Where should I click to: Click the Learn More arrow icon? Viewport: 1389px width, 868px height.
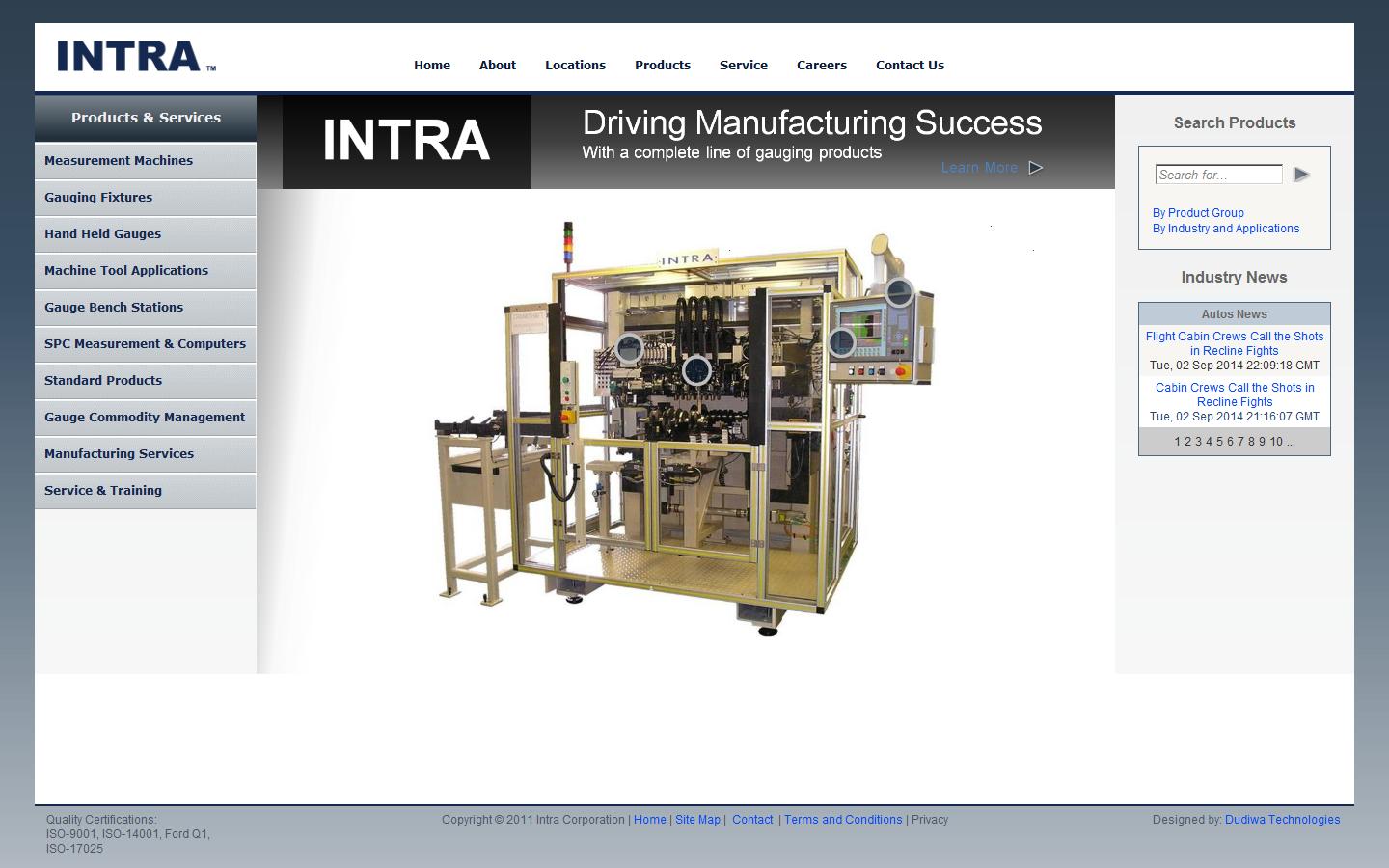[1036, 167]
